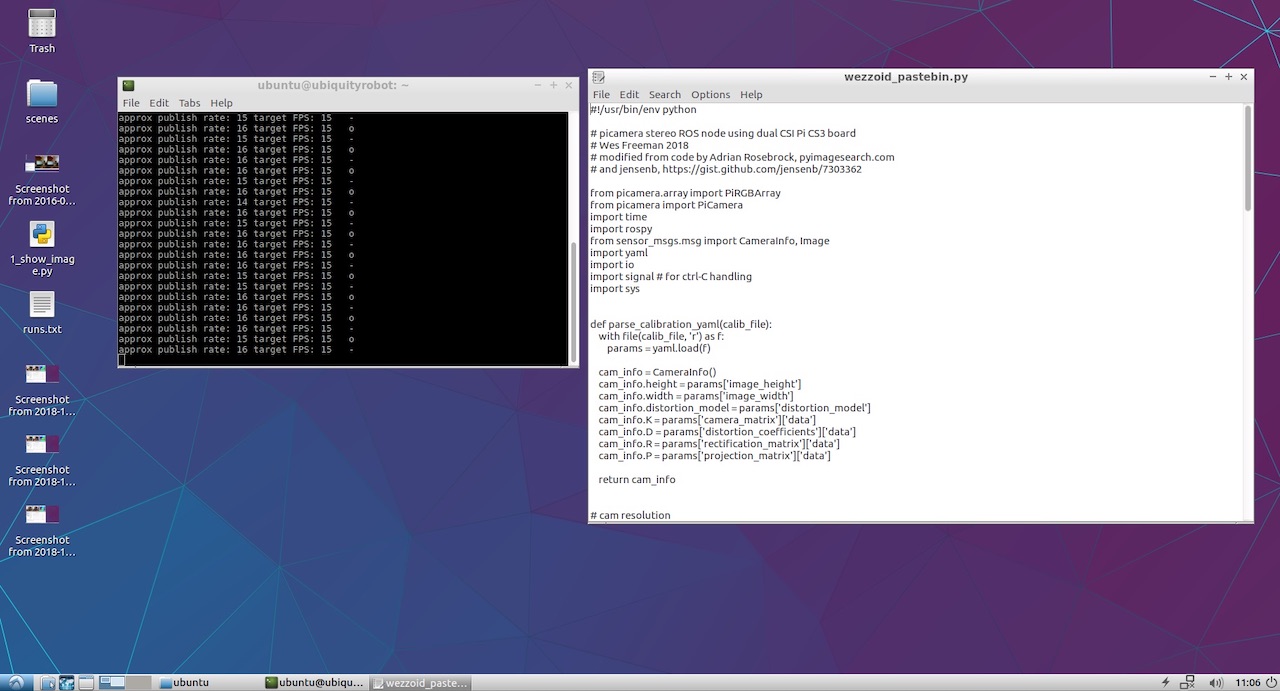1280x691 pixels.
Task: Click terminal line with publish rate 14
Action: (236, 202)
